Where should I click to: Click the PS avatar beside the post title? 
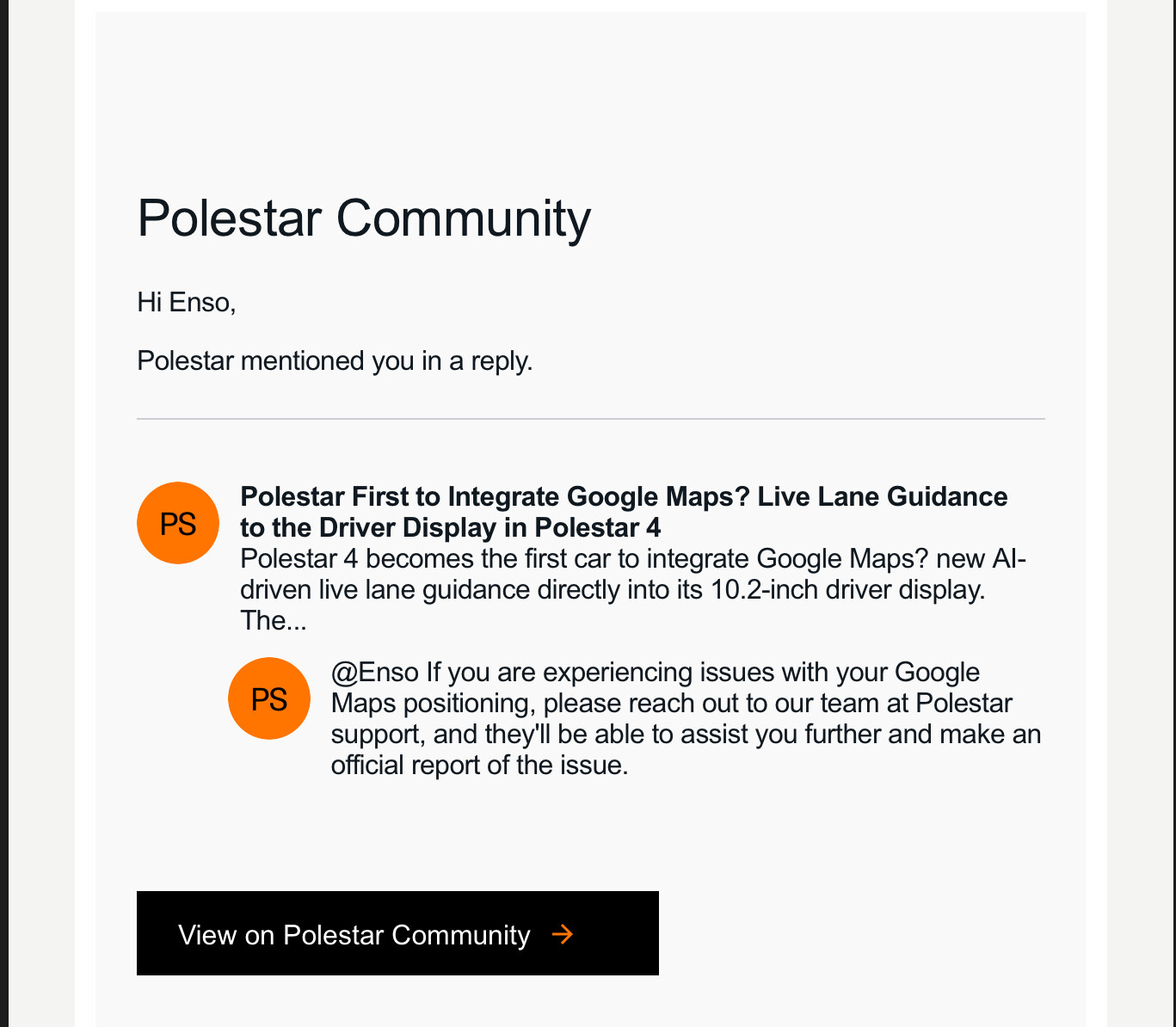click(x=178, y=523)
